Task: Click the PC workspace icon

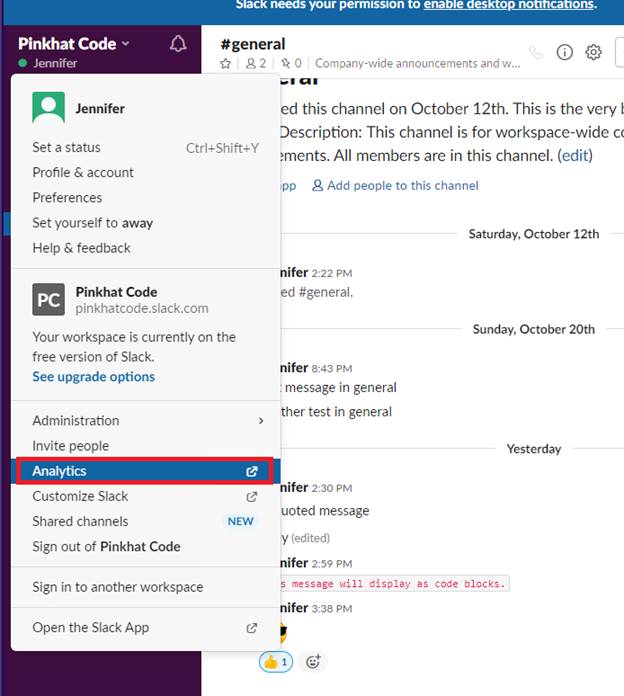Action: pos(48,300)
